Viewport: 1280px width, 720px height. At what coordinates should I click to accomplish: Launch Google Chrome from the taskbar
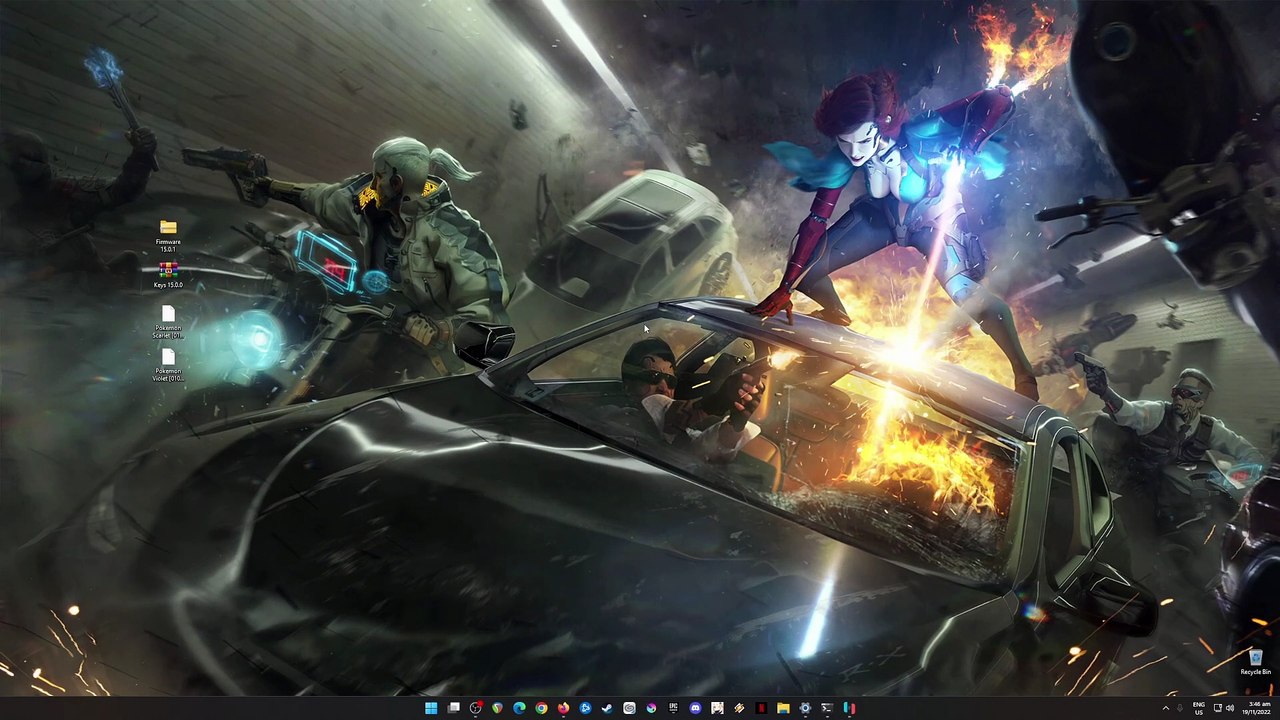point(541,708)
